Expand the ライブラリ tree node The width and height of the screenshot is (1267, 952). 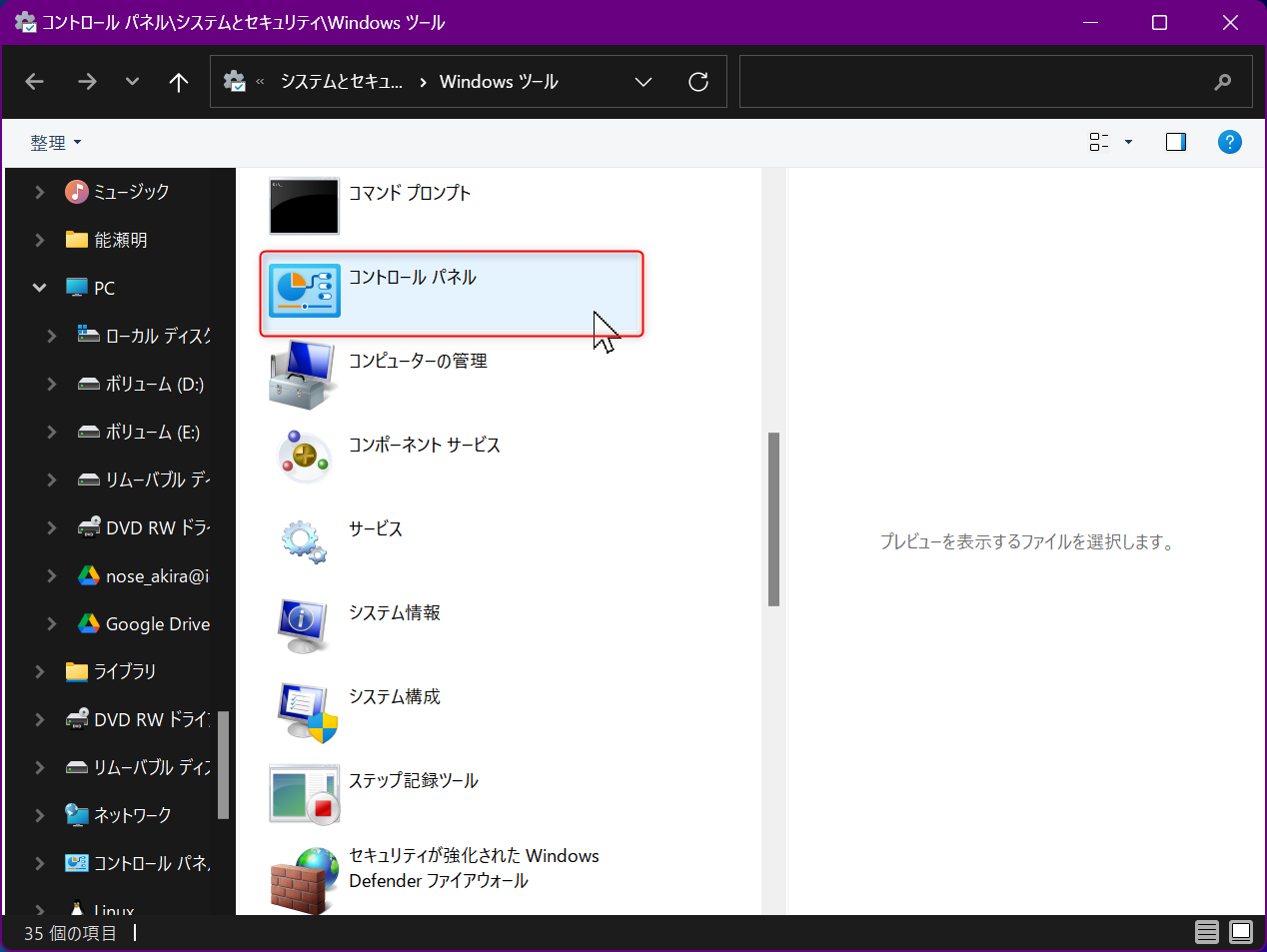click(40, 671)
